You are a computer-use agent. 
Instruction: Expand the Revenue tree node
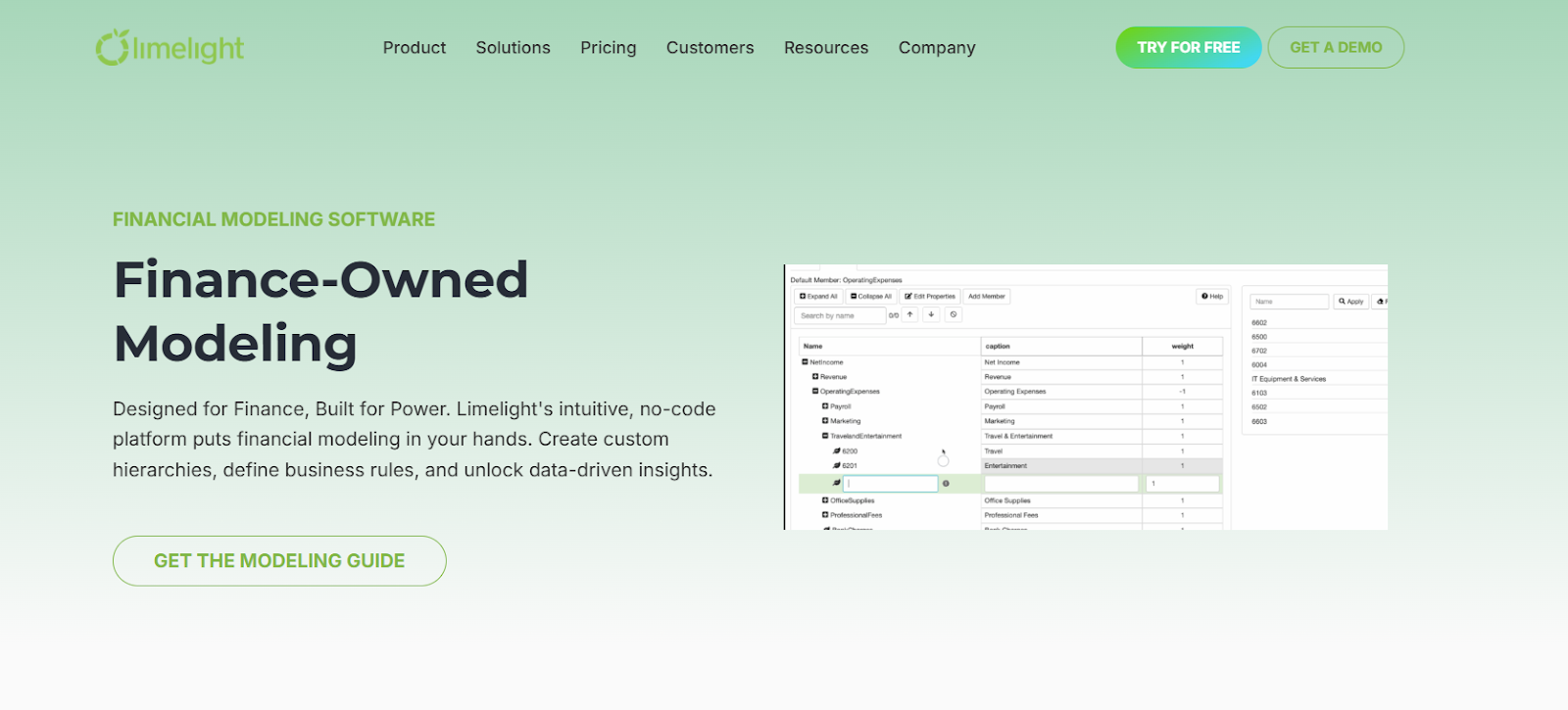[815, 377]
